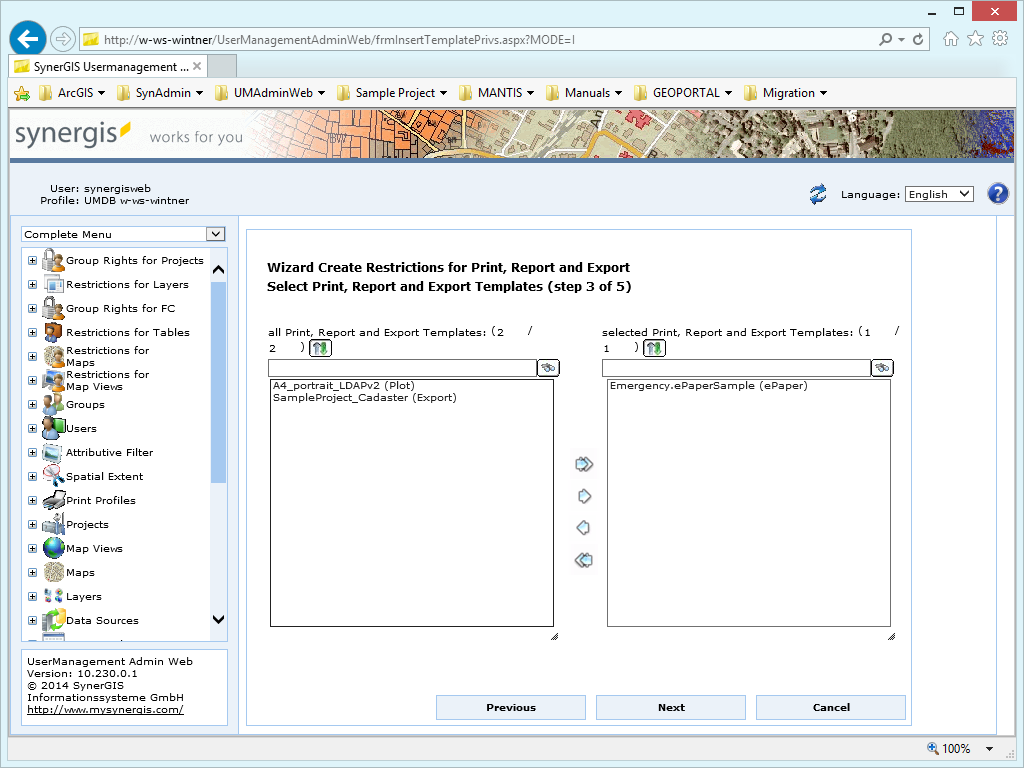This screenshot has width=1024, height=768.
Task: Click the sort icon beside all templates count
Action: (x=320, y=348)
